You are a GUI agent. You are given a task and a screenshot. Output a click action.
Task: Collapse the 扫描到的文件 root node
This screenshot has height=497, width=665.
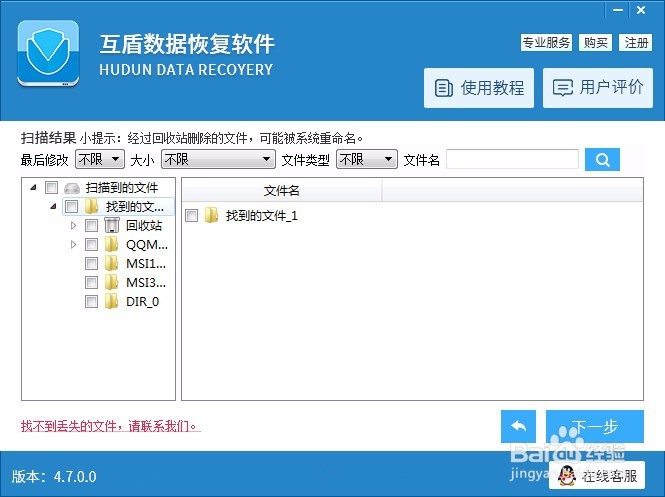point(33,187)
